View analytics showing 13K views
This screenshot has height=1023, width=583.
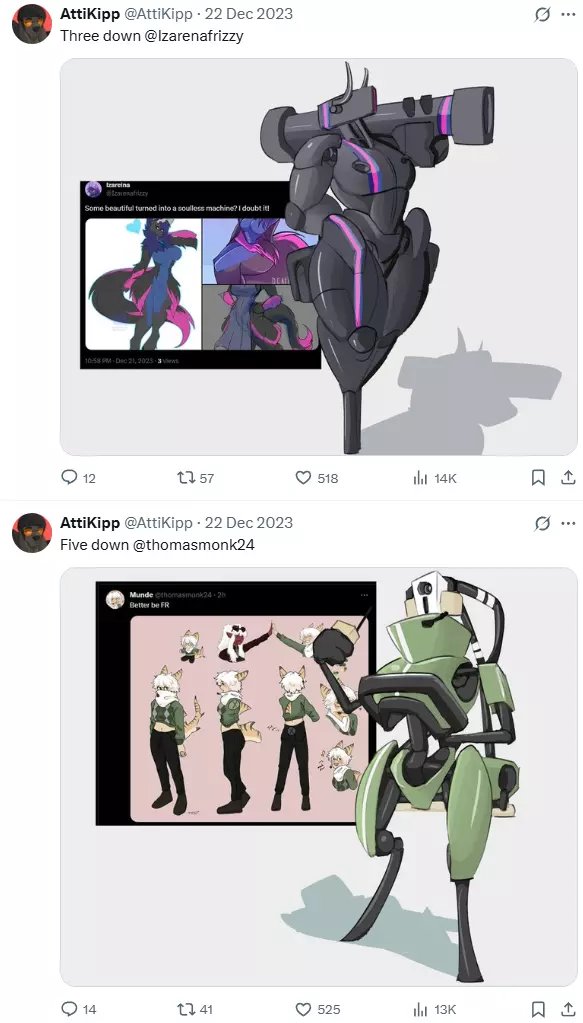tap(434, 1009)
